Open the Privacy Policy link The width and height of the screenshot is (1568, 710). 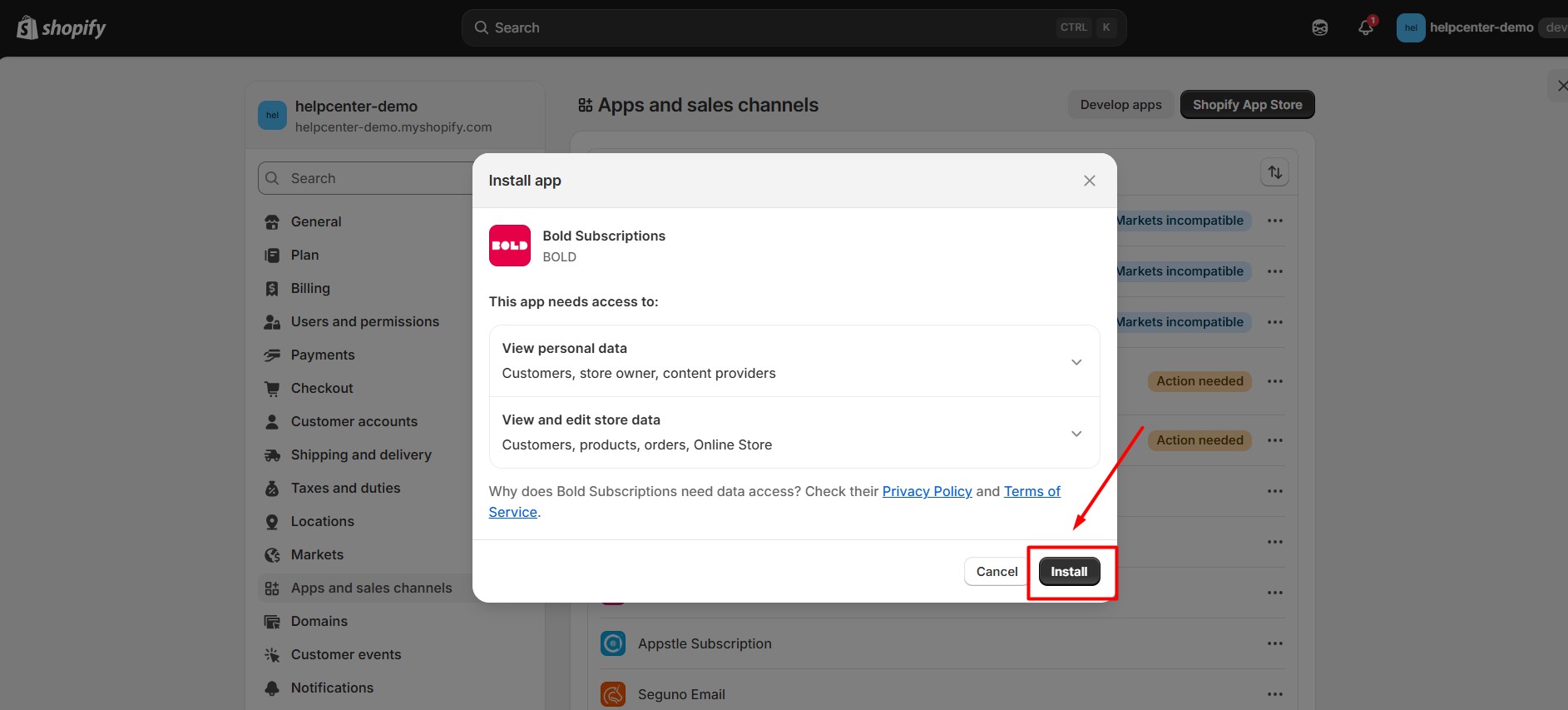[x=927, y=491]
